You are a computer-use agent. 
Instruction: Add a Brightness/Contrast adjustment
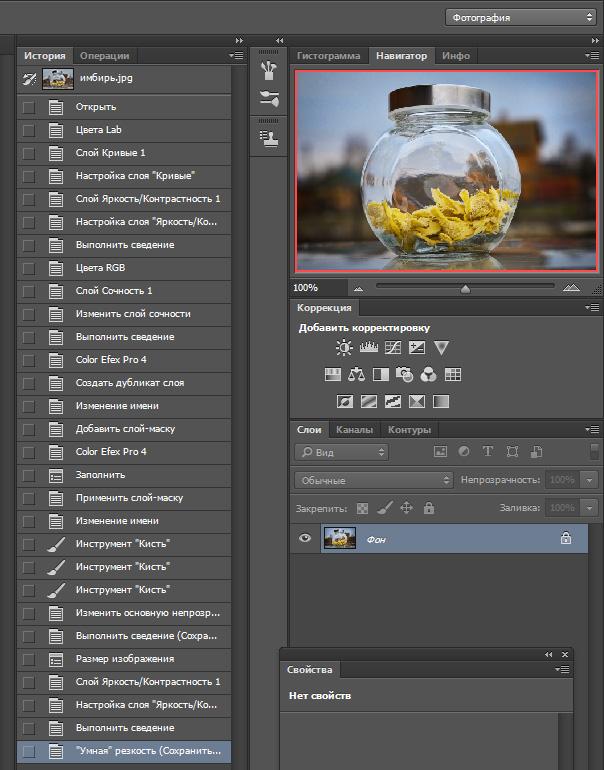tap(344, 348)
